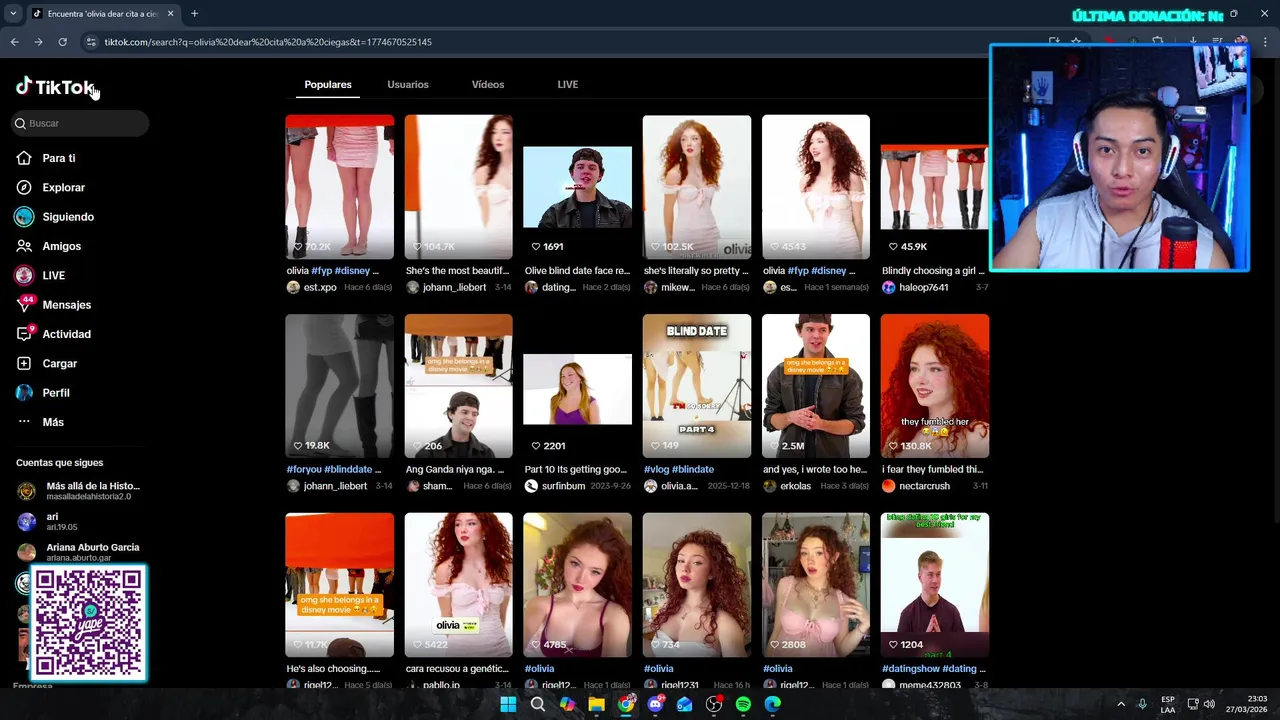Expand the tab search dropdown
This screenshot has height=720, width=1280.
click(13, 14)
